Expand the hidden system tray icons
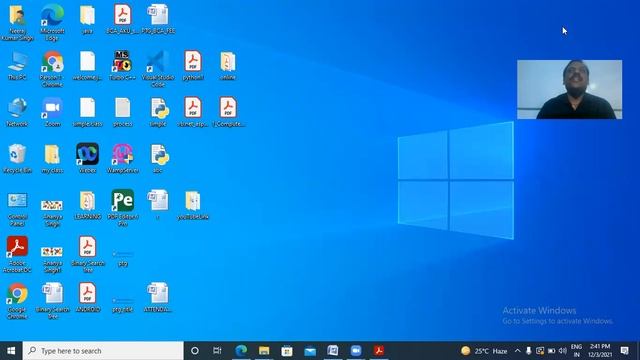This screenshot has height=360, width=640. [518, 351]
